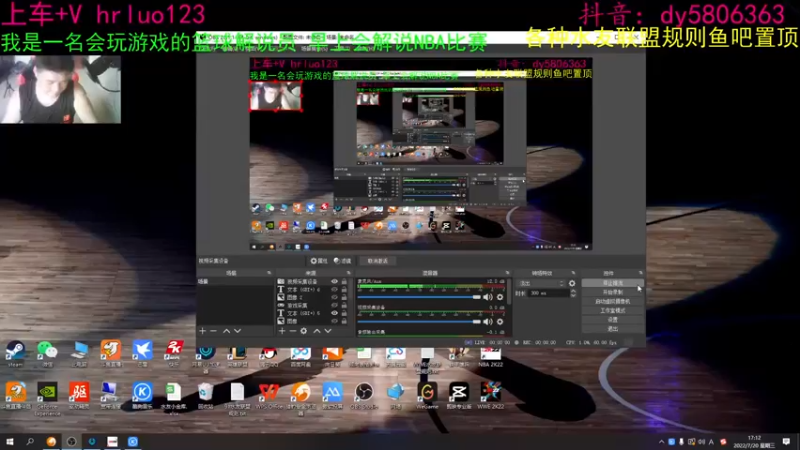Viewport: 800px width, 450px height.
Task: Open the WPS Office desktop shortcut
Action: pos(268,396)
